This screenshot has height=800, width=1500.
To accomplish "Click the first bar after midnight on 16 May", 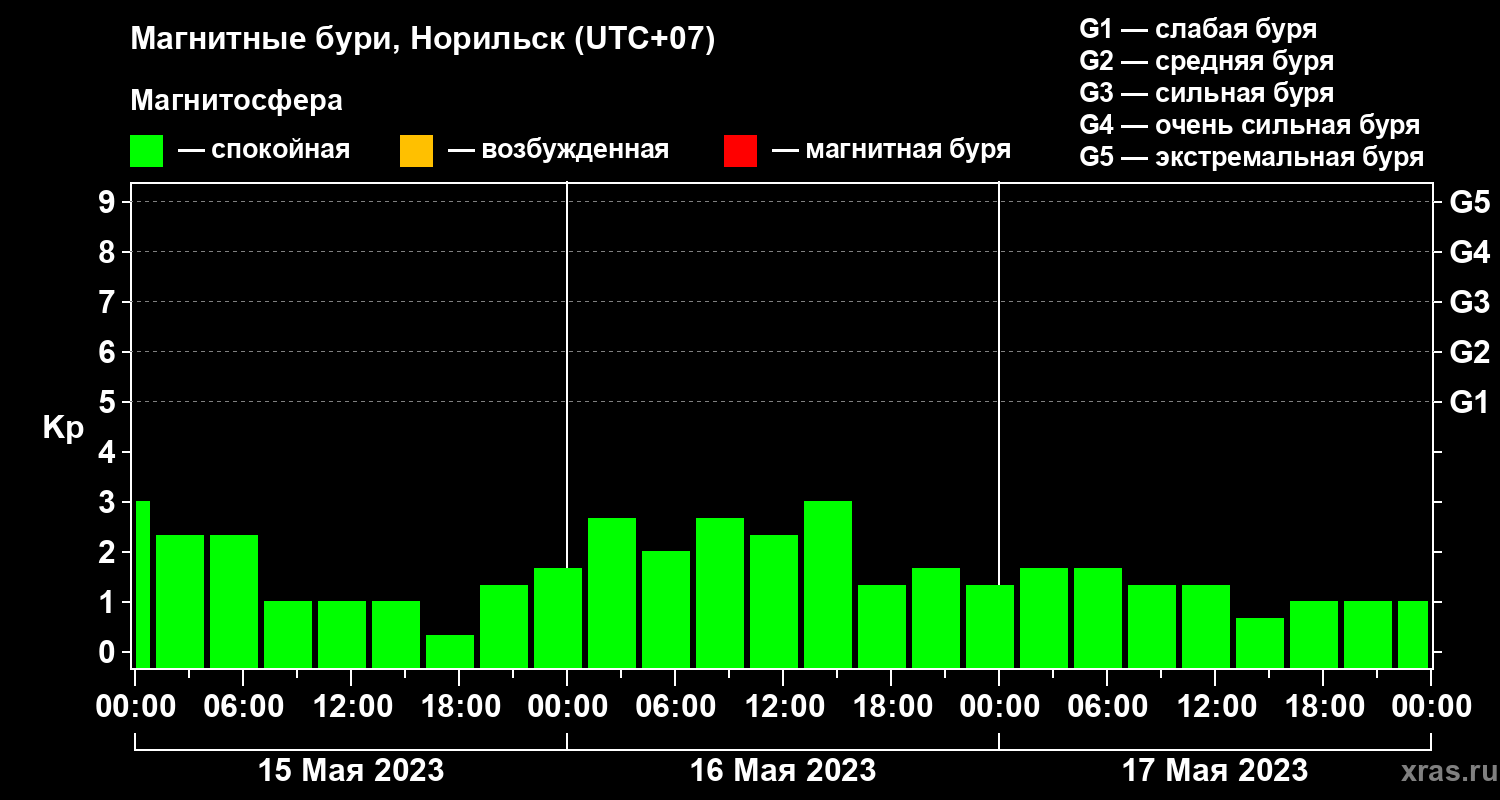I will coord(612,592).
